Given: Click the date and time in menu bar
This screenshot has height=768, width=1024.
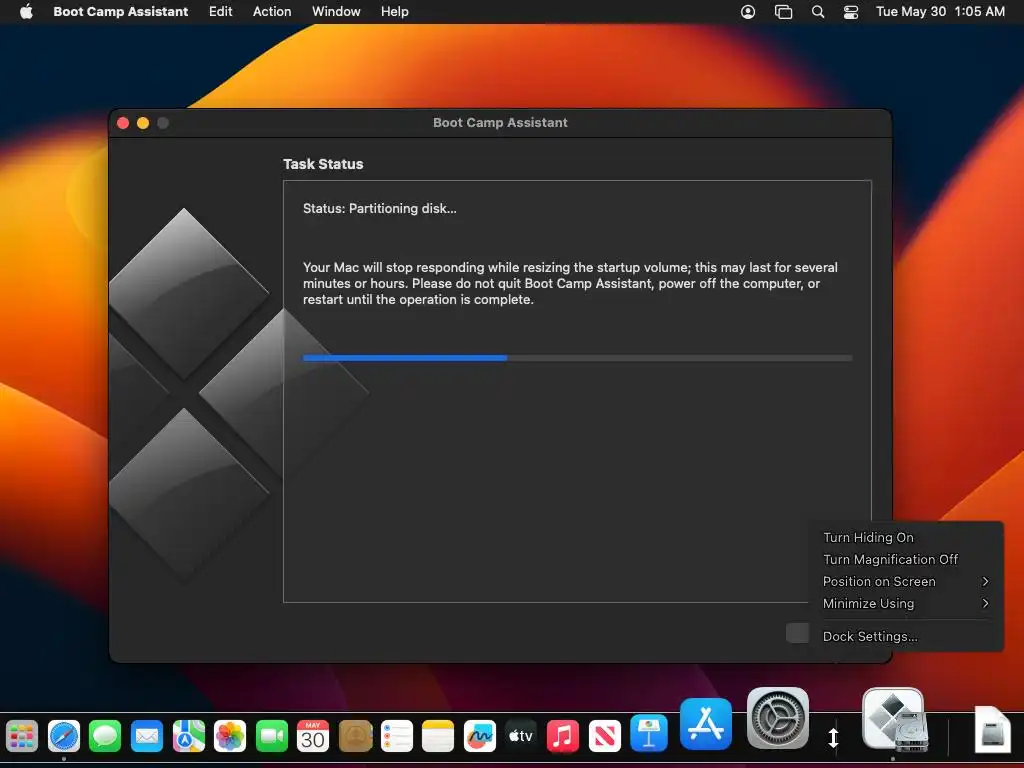Looking at the screenshot, I should point(940,11).
